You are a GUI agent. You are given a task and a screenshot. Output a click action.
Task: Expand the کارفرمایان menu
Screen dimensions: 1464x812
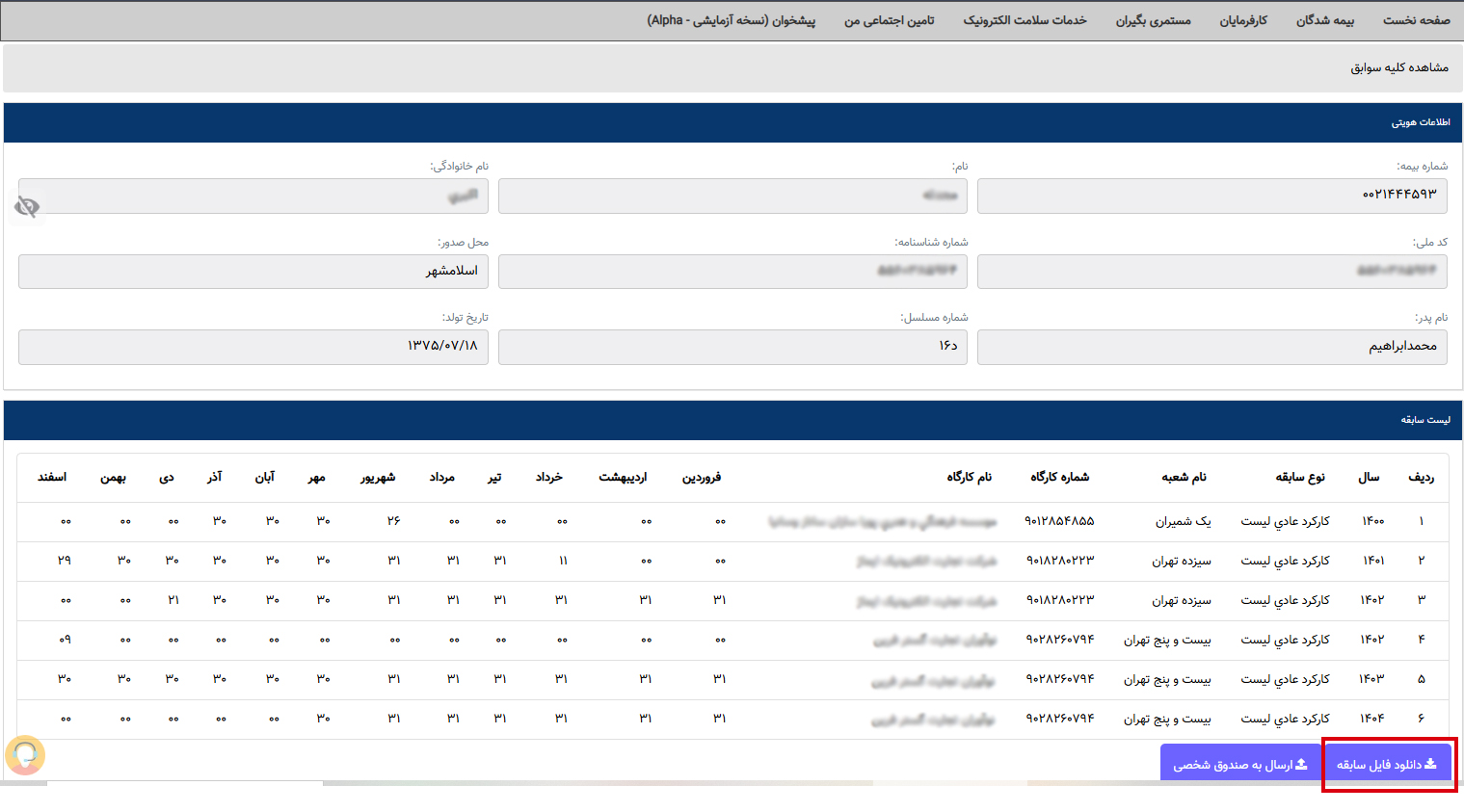pos(1243,20)
